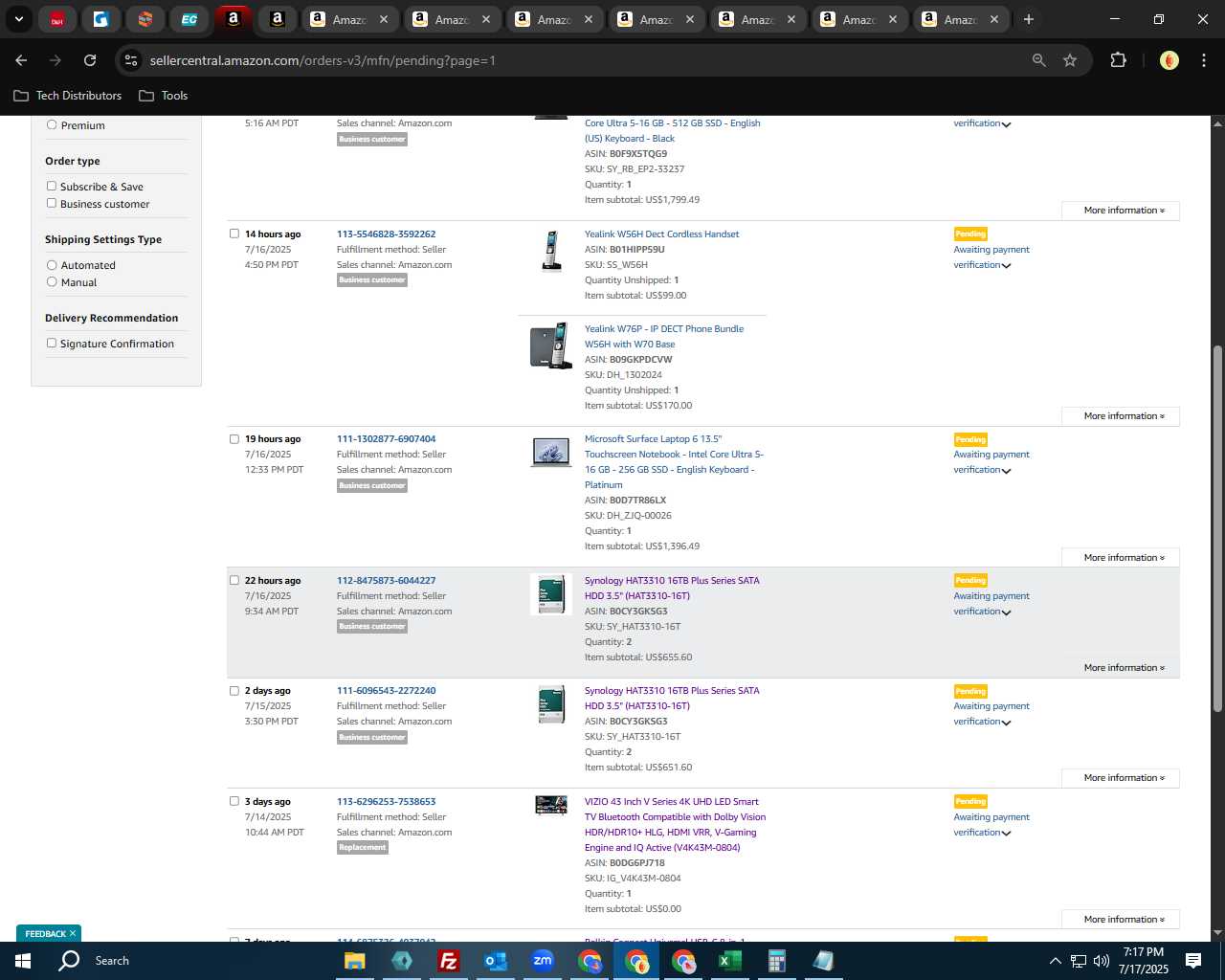Screen dimensions: 1225x980
Task: Click the Yealink W76P bundle thumbnail
Action: tap(551, 345)
